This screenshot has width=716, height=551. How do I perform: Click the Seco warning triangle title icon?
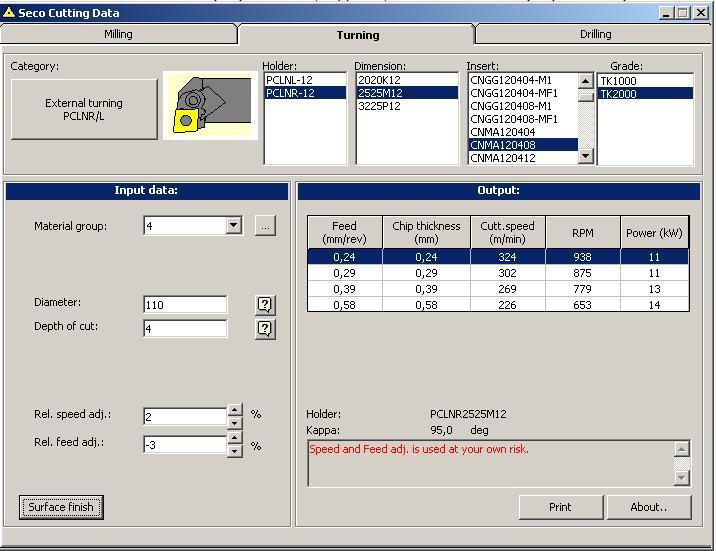[x=9, y=12]
